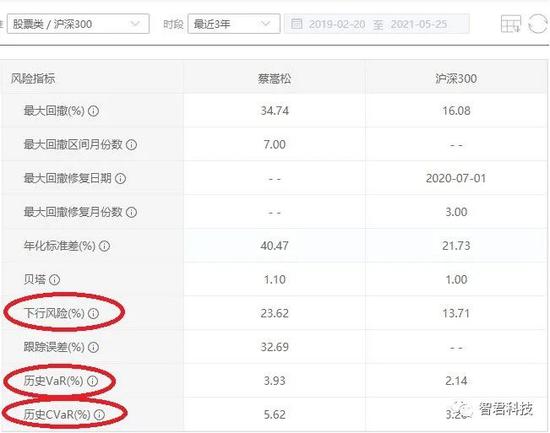Click the value 21.73 in 年化标准差 row
This screenshot has height=433, width=550.
[456, 246]
